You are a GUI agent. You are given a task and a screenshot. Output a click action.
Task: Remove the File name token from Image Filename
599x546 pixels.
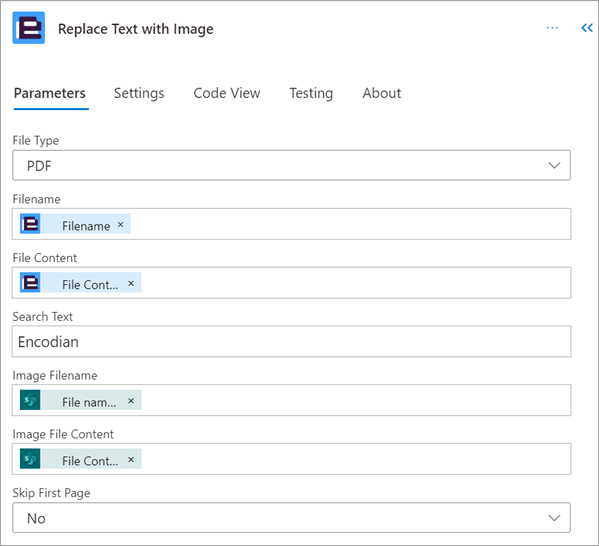[x=131, y=401]
